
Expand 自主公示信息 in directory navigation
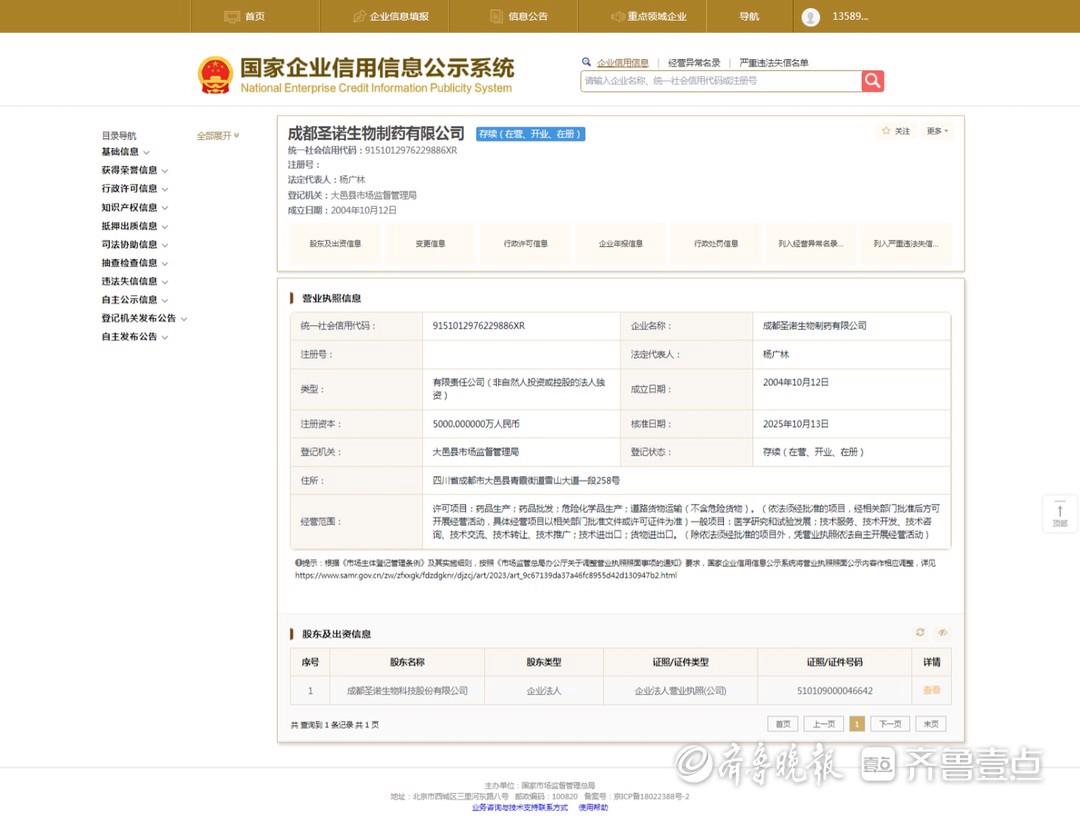click(x=134, y=300)
